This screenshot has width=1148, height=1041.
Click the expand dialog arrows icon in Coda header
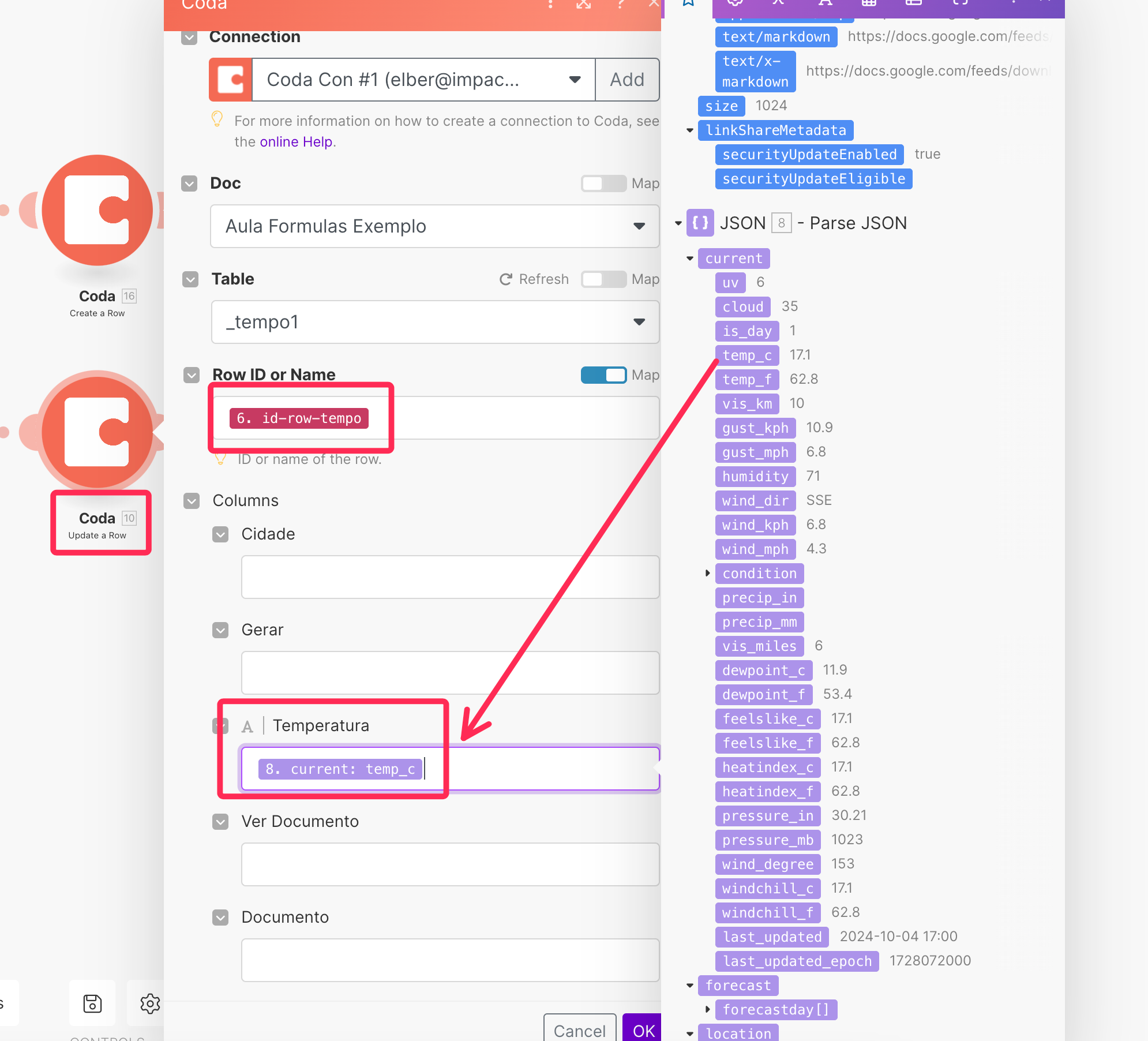click(584, 5)
